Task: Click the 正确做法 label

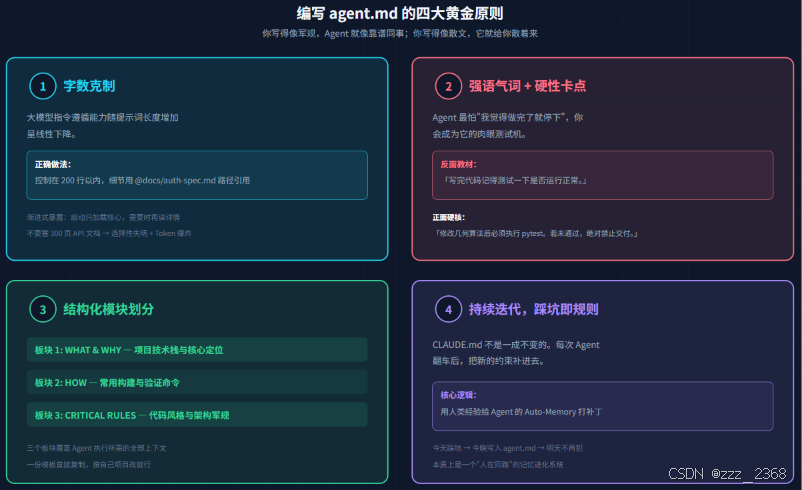Action: (x=53, y=164)
